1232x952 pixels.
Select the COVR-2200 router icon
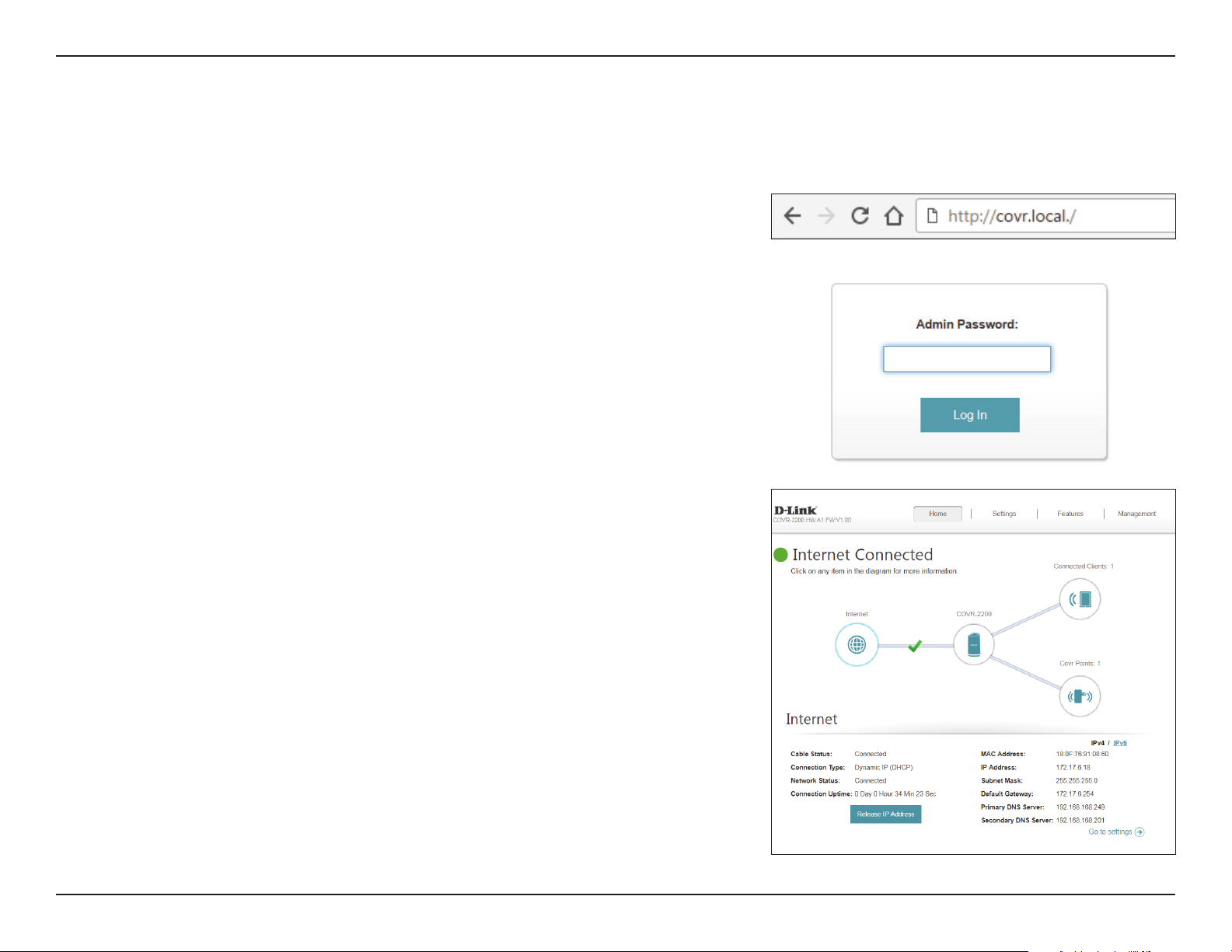click(974, 644)
